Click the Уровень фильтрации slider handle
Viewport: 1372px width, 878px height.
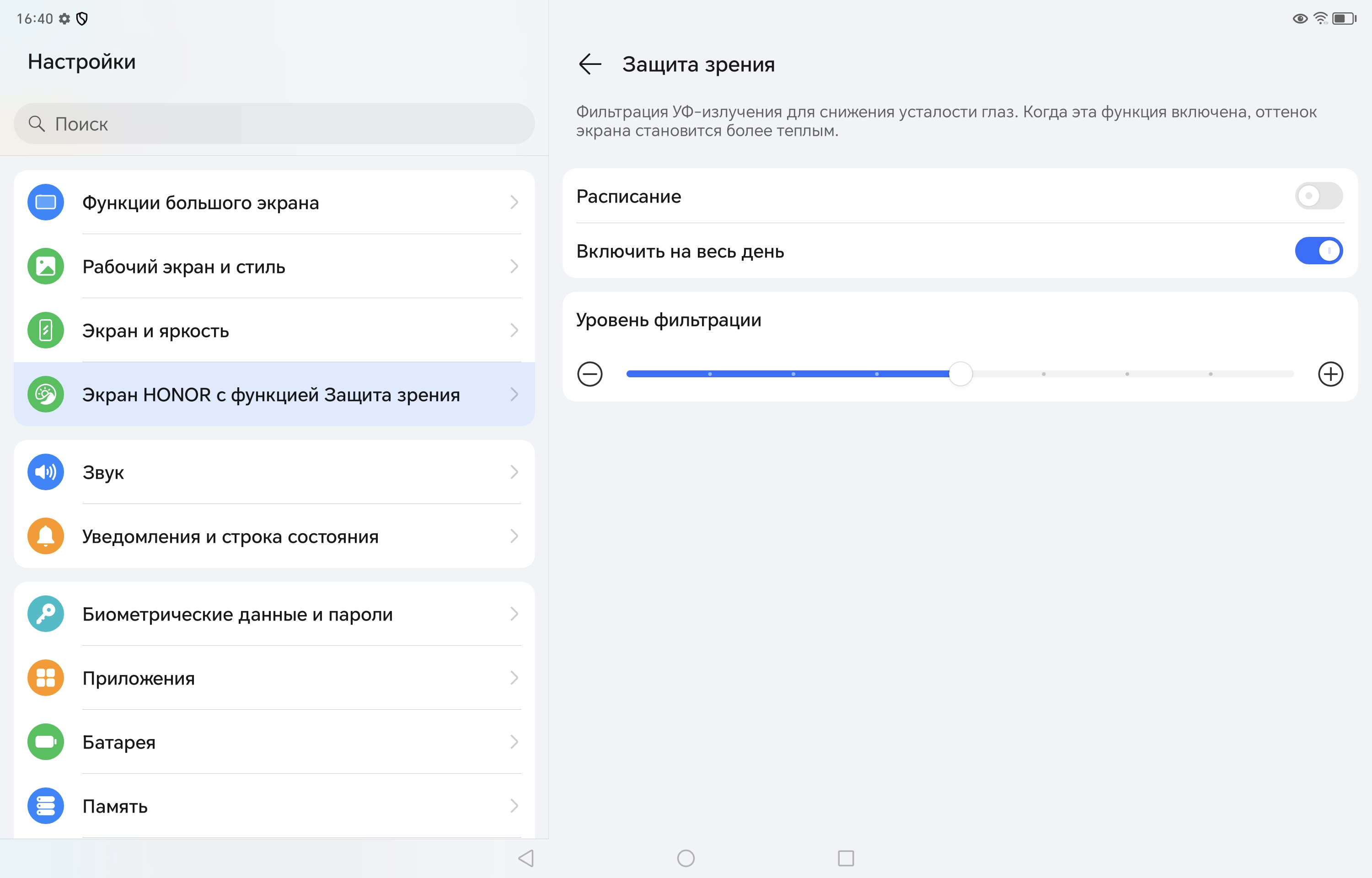pyautogui.click(x=960, y=374)
